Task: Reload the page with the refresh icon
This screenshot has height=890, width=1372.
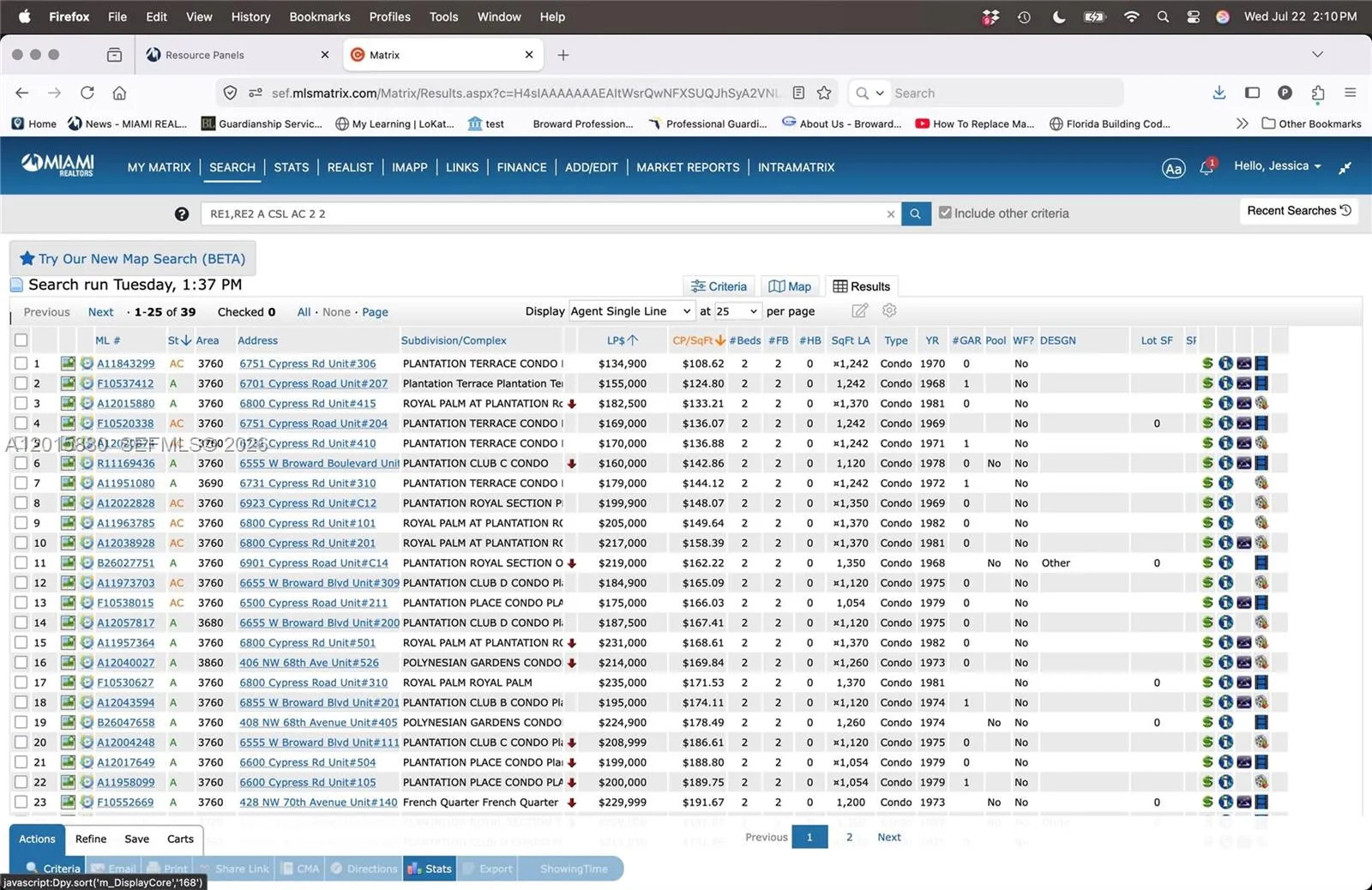Action: point(87,93)
